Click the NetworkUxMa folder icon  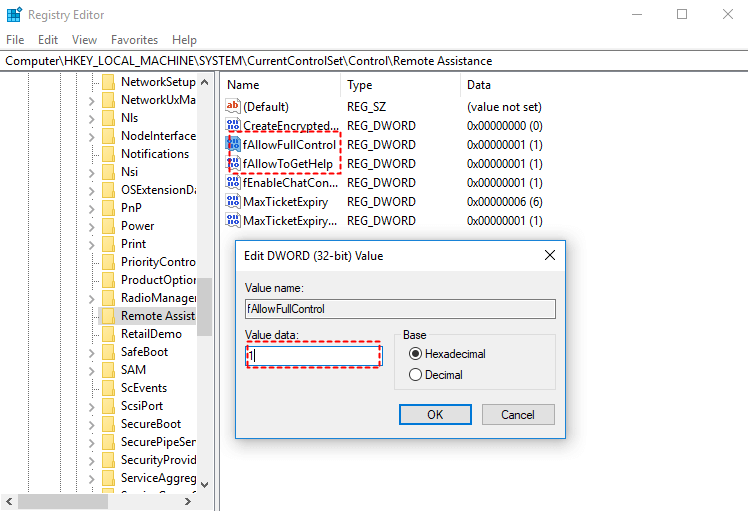point(109,100)
